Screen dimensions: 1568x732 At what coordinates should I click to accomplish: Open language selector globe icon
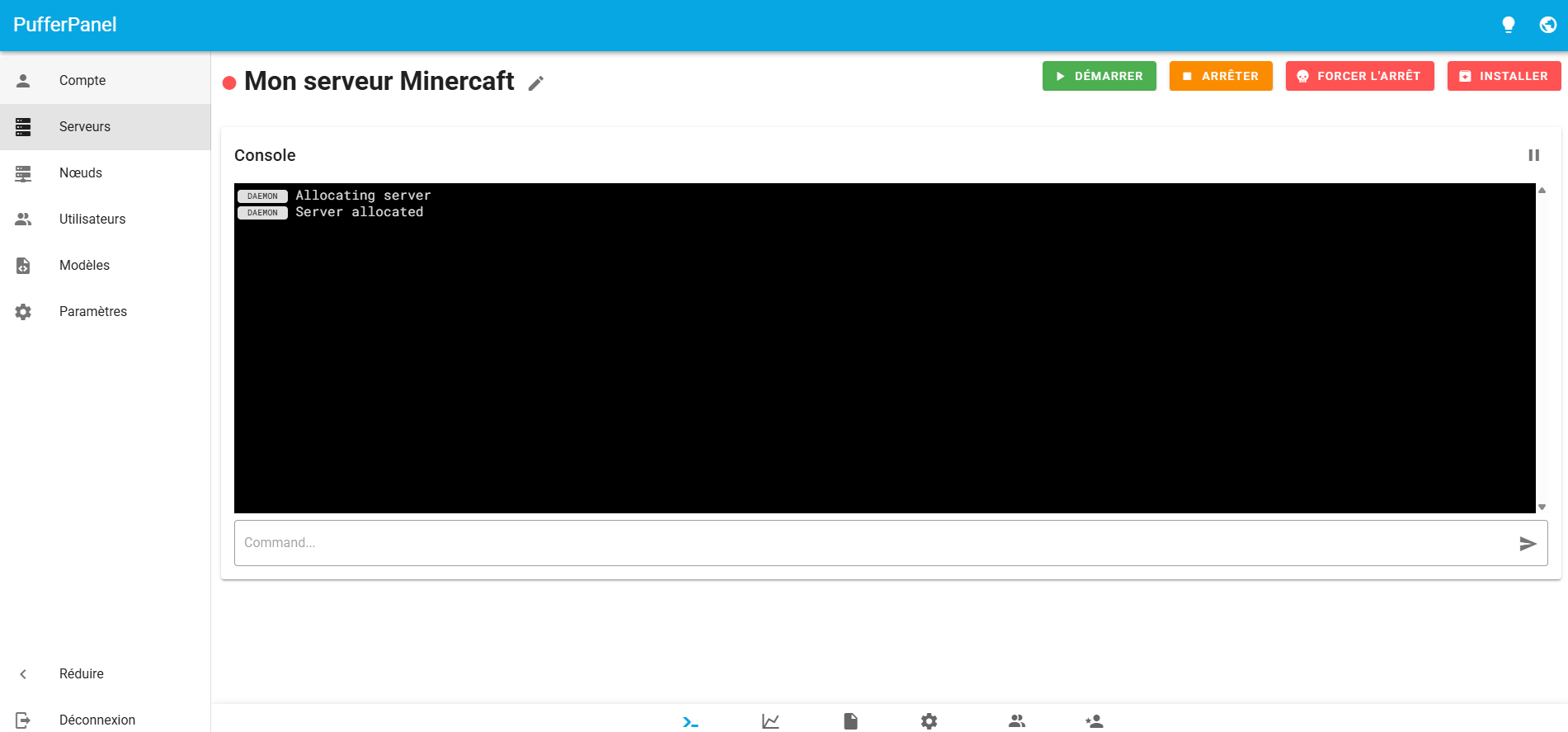[x=1547, y=25]
